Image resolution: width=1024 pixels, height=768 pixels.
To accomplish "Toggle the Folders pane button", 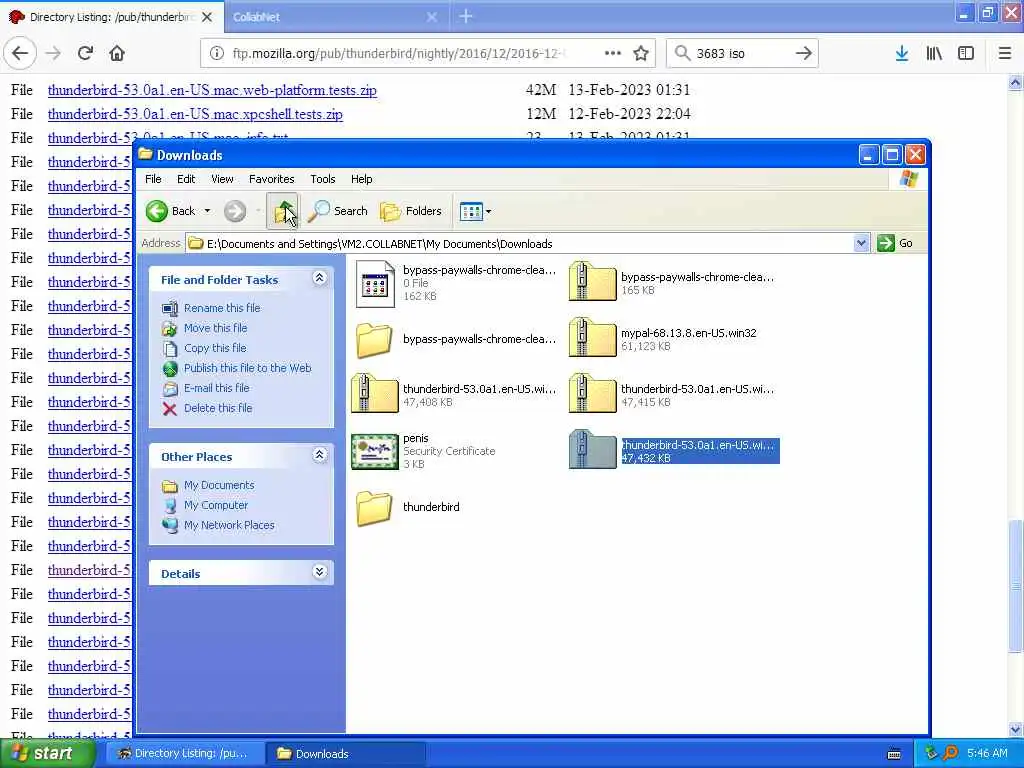I will pos(411,211).
